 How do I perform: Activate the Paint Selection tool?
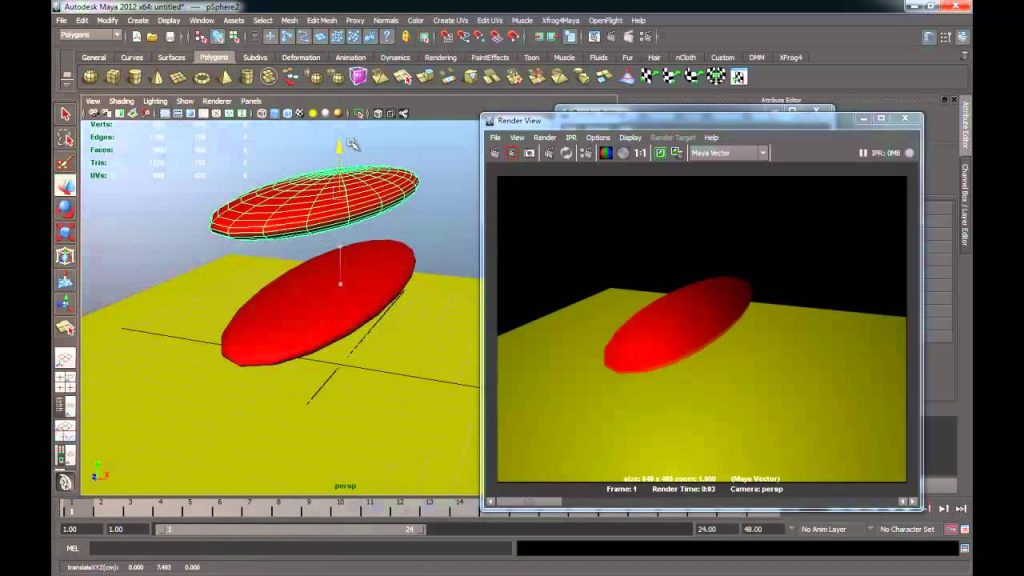[65, 162]
